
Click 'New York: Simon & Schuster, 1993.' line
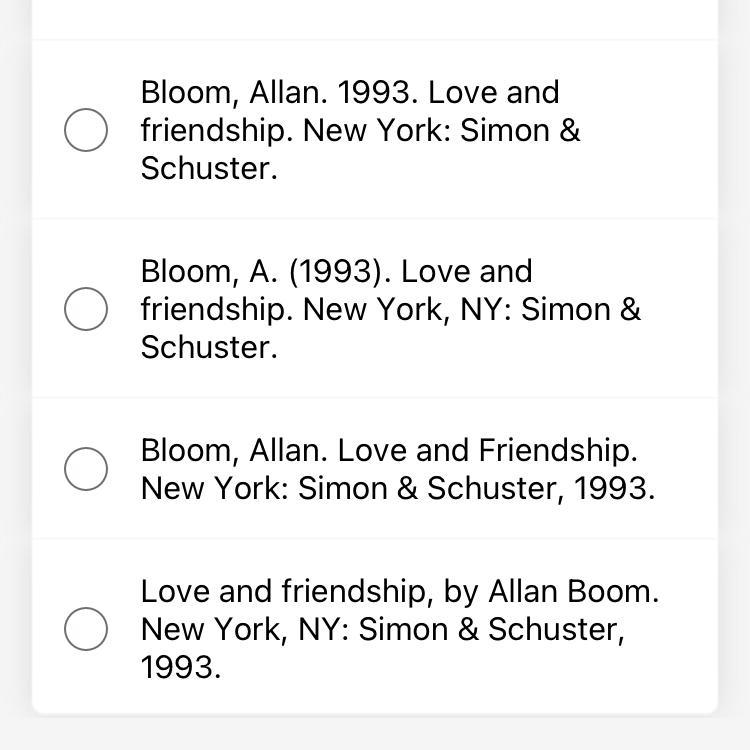(398, 489)
